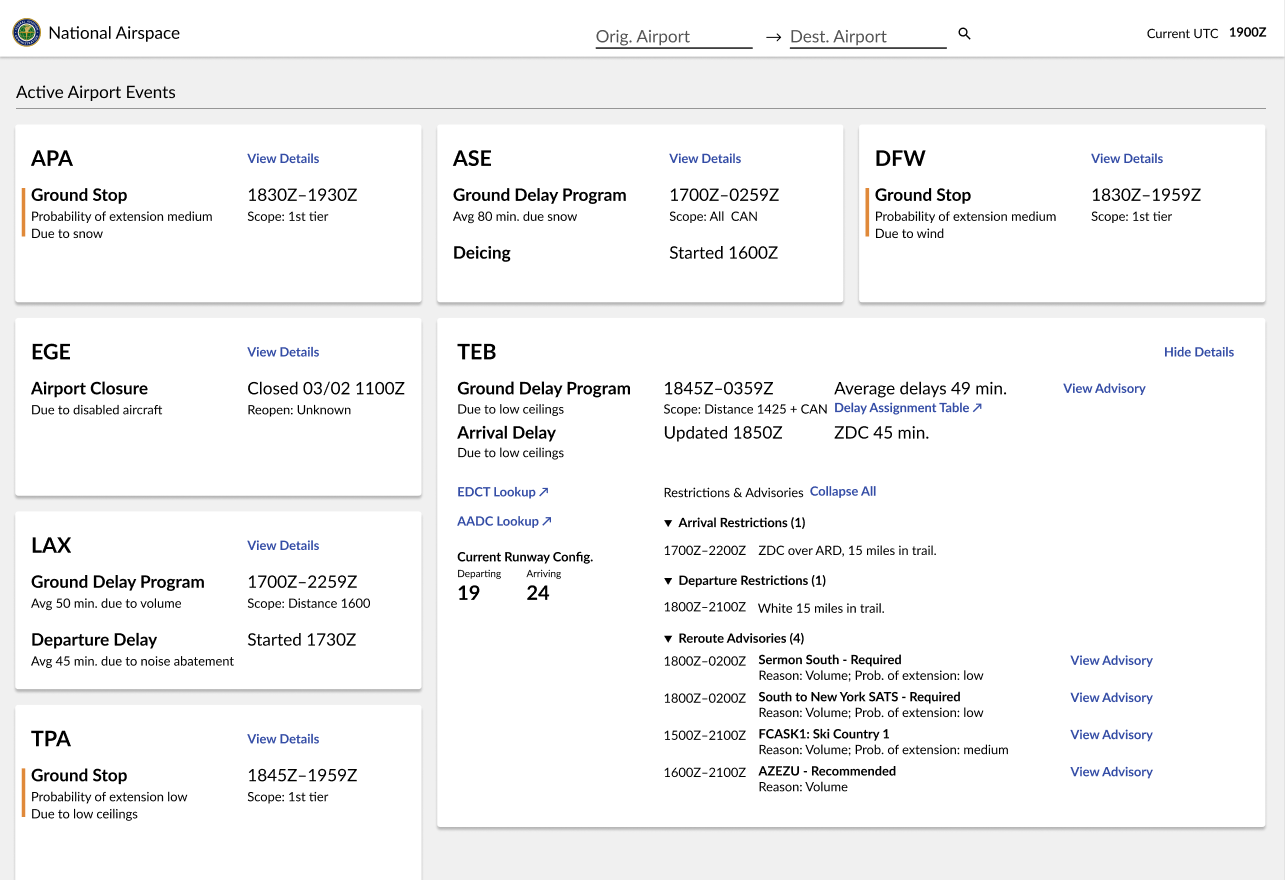View Advisory for Sermon South reroute
Viewport: 1285px width, 880px height.
1111,660
